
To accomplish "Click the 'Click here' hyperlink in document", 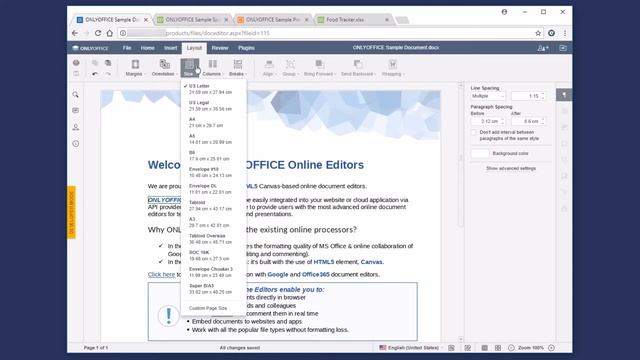I will (161, 274).
